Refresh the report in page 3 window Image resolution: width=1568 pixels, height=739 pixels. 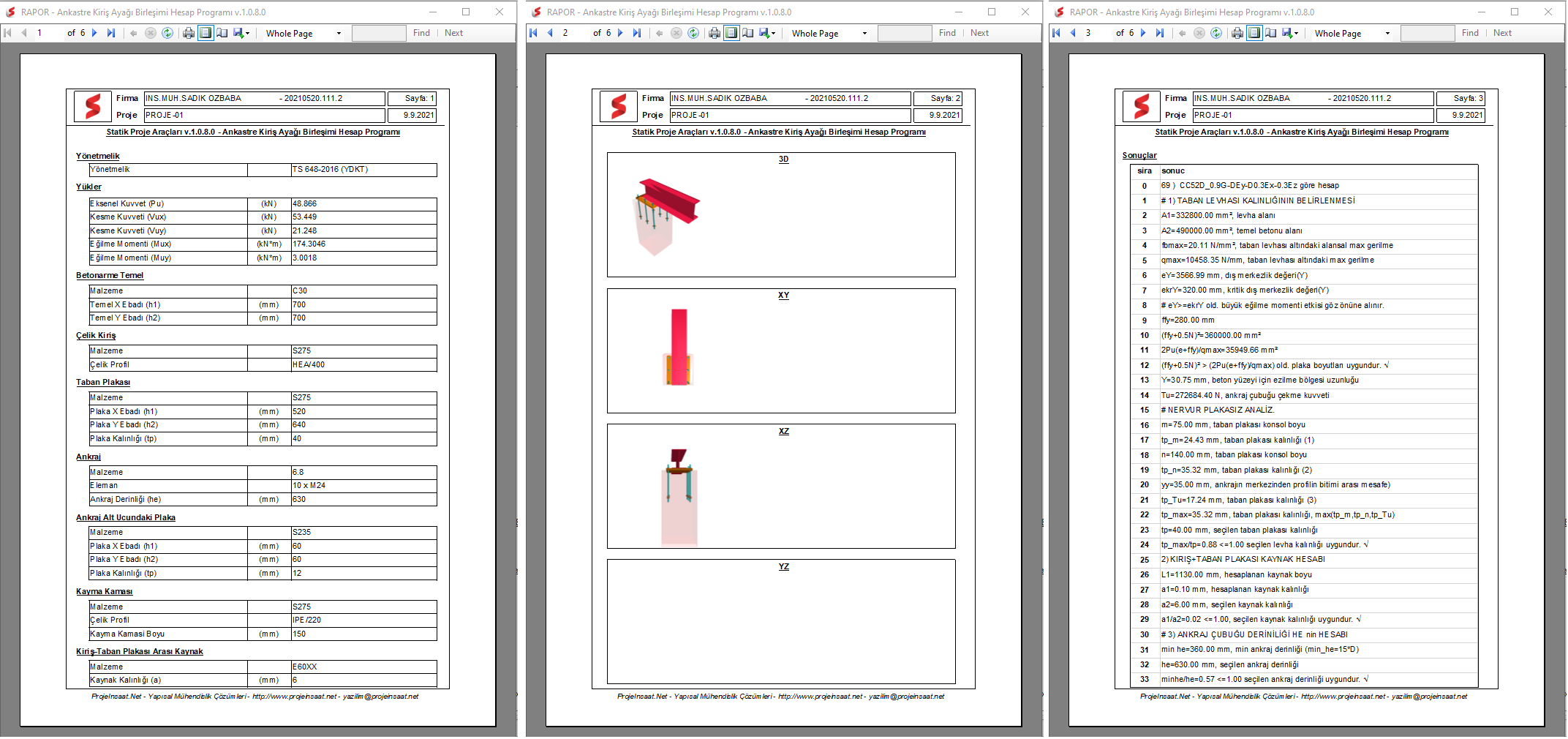click(1216, 33)
